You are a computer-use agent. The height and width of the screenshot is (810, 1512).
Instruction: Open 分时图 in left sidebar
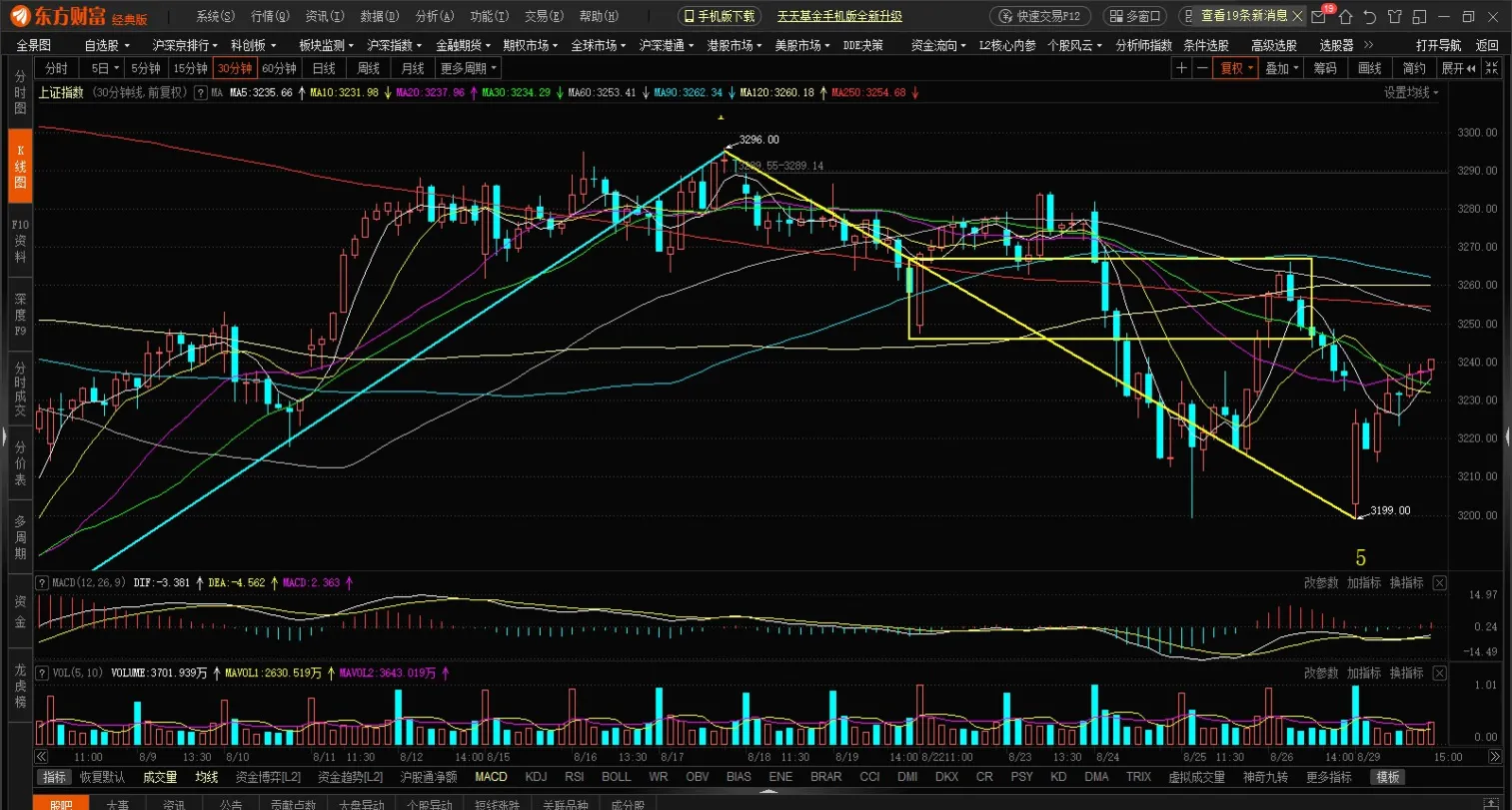[x=20, y=93]
